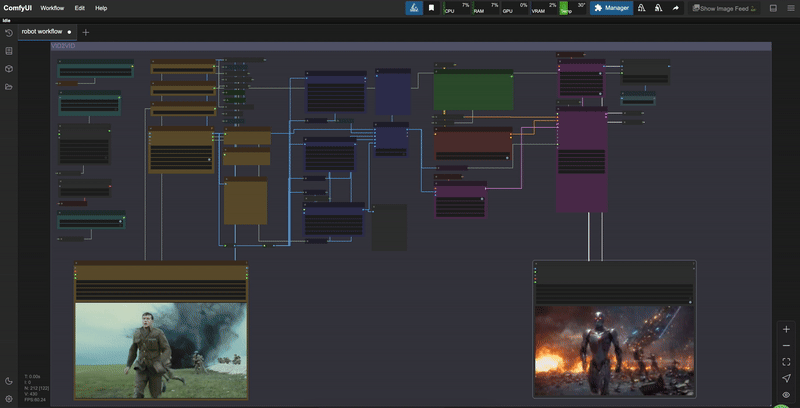Click the VRAM usage monitor
Viewport: 800px width, 408px height.
coord(544,8)
